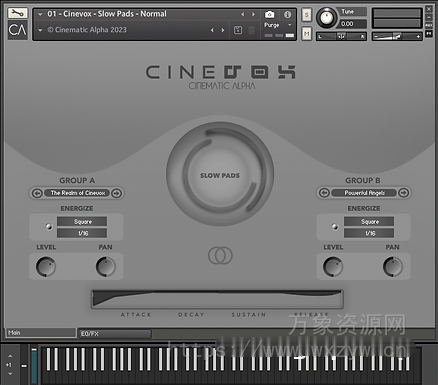Solo the instrument with S button

[307, 15]
